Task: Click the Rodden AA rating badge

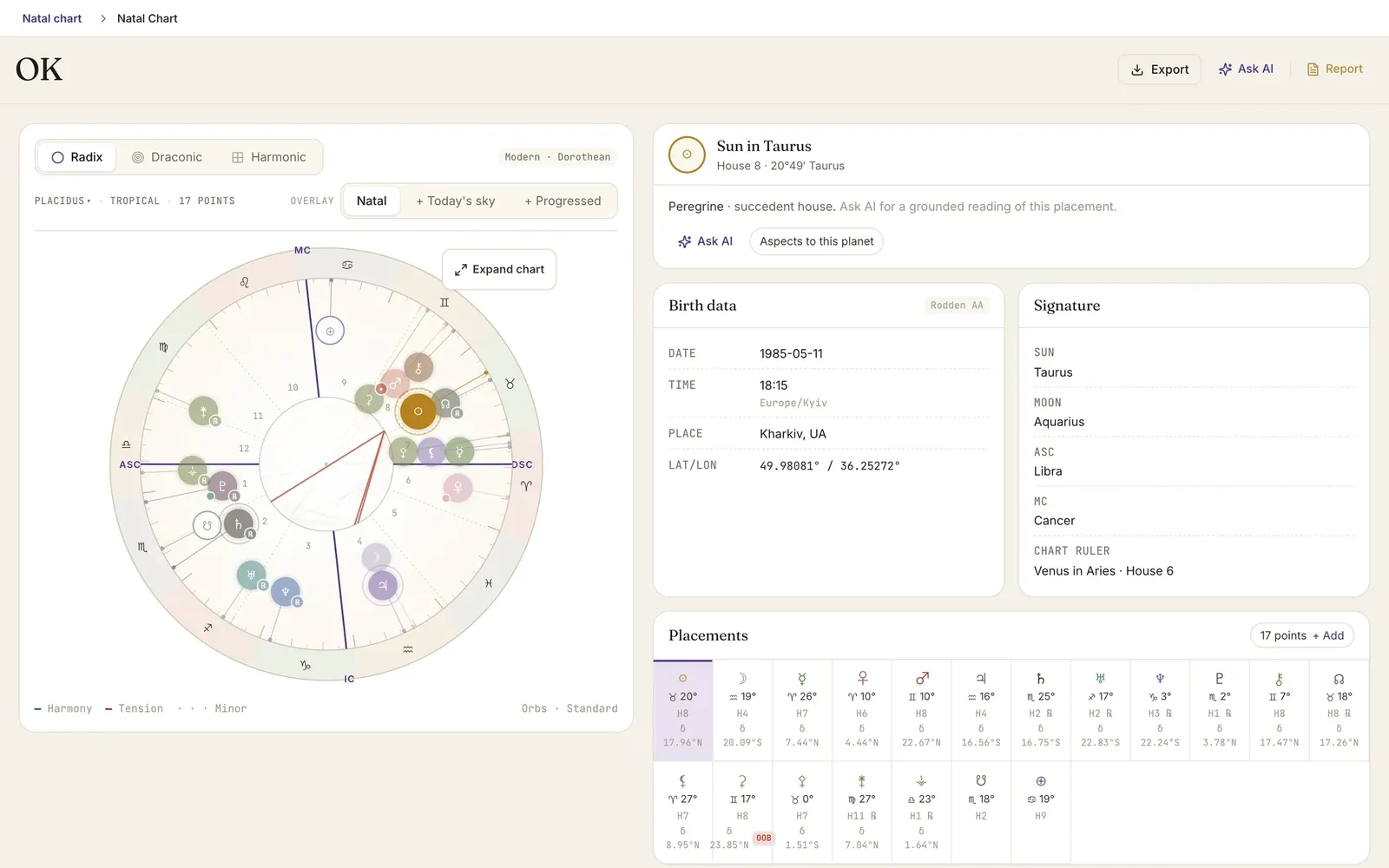Action: click(x=957, y=306)
